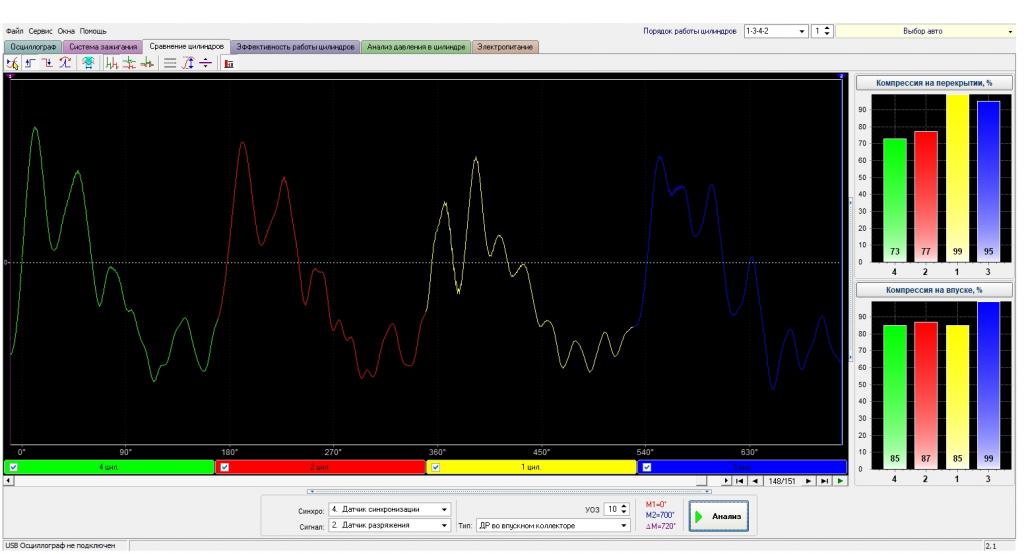This screenshot has height=554, width=1024.
Task: Click the red bar chart icon
Action: pyautogui.click(x=229, y=63)
